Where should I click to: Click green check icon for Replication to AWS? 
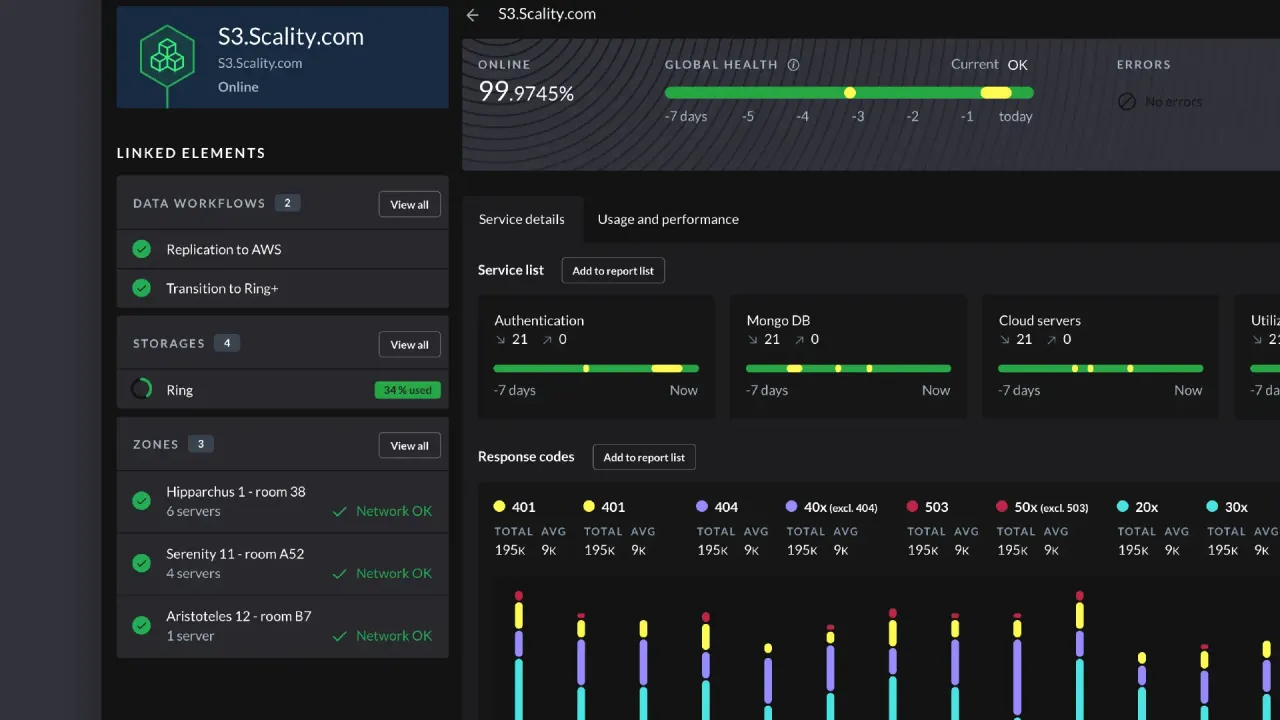[142, 249]
